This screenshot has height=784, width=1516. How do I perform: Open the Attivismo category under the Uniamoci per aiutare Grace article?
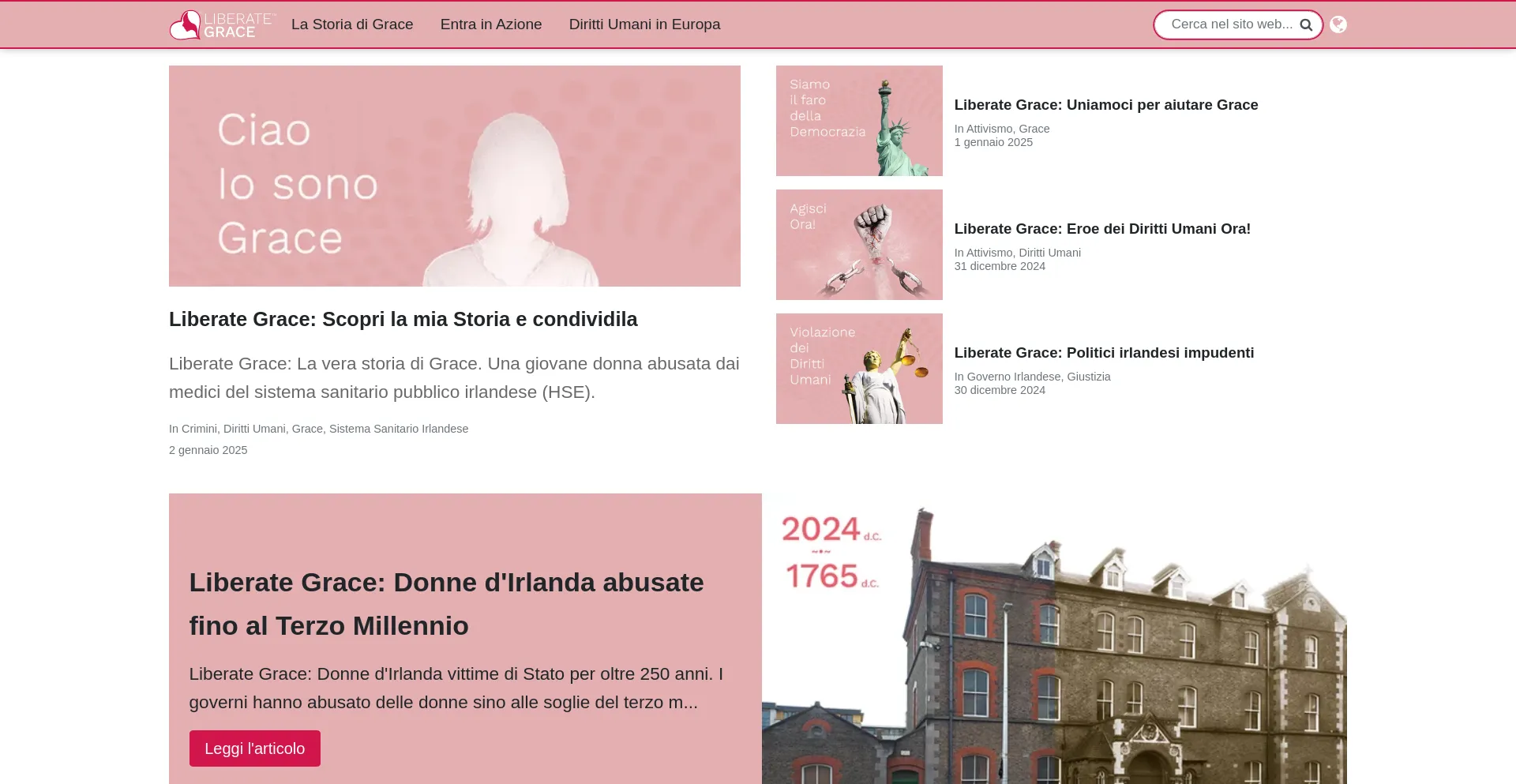point(989,129)
